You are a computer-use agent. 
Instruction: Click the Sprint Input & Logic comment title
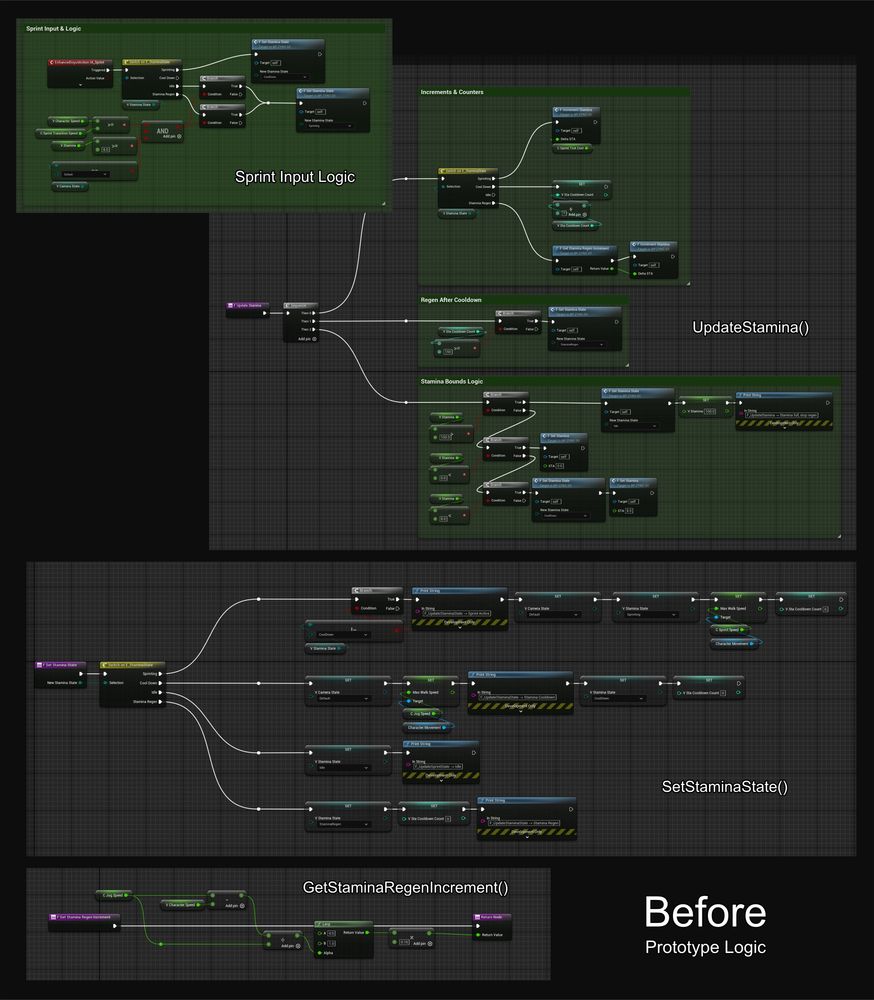coord(54,29)
